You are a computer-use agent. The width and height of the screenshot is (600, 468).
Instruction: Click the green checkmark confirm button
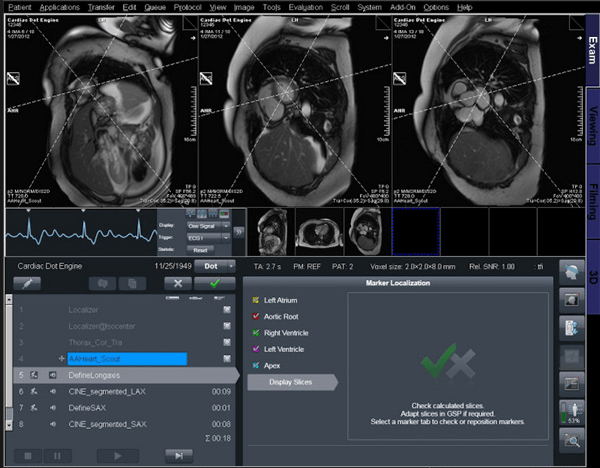tap(215, 284)
